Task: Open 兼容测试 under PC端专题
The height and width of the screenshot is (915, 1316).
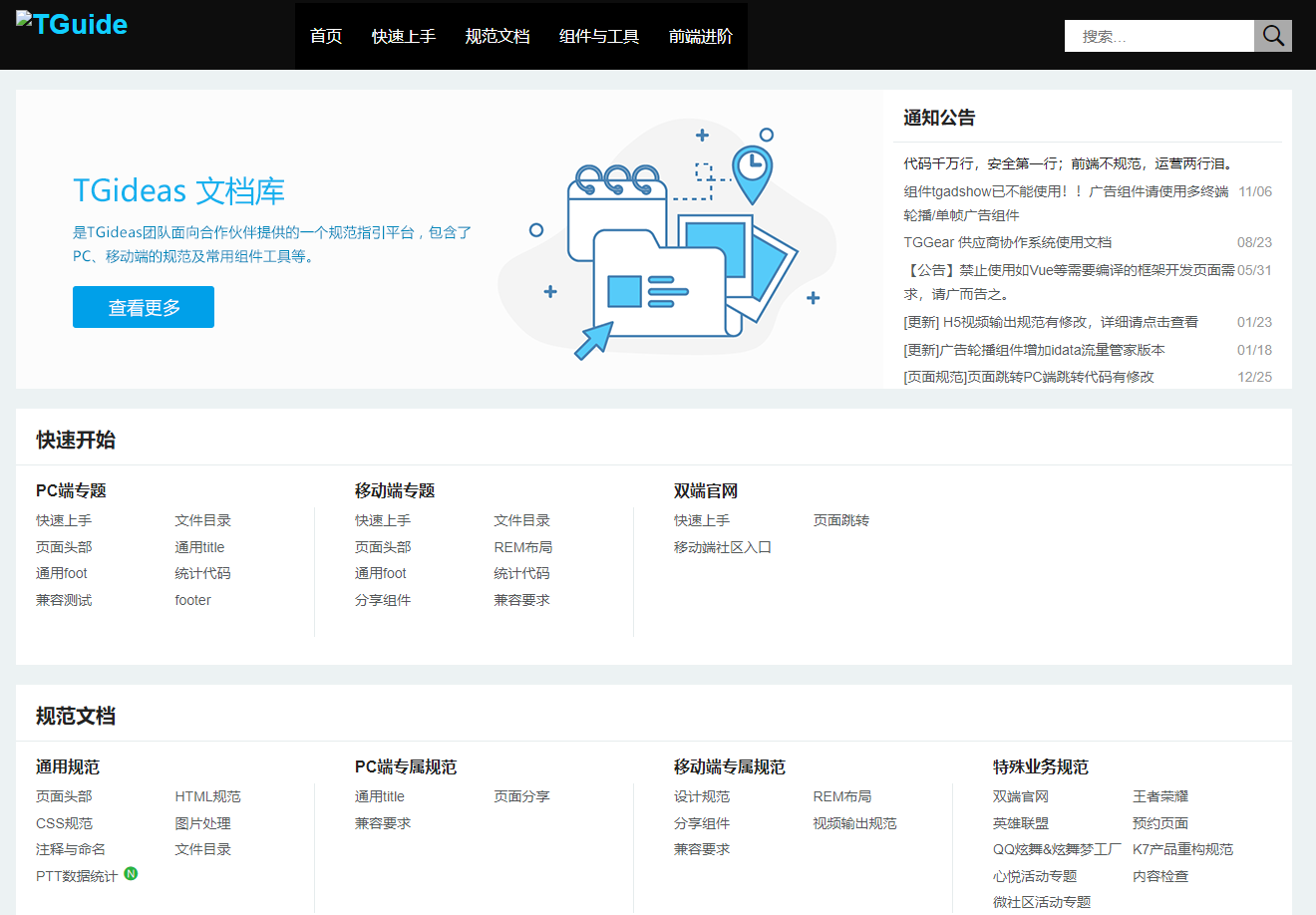Action: (x=64, y=600)
